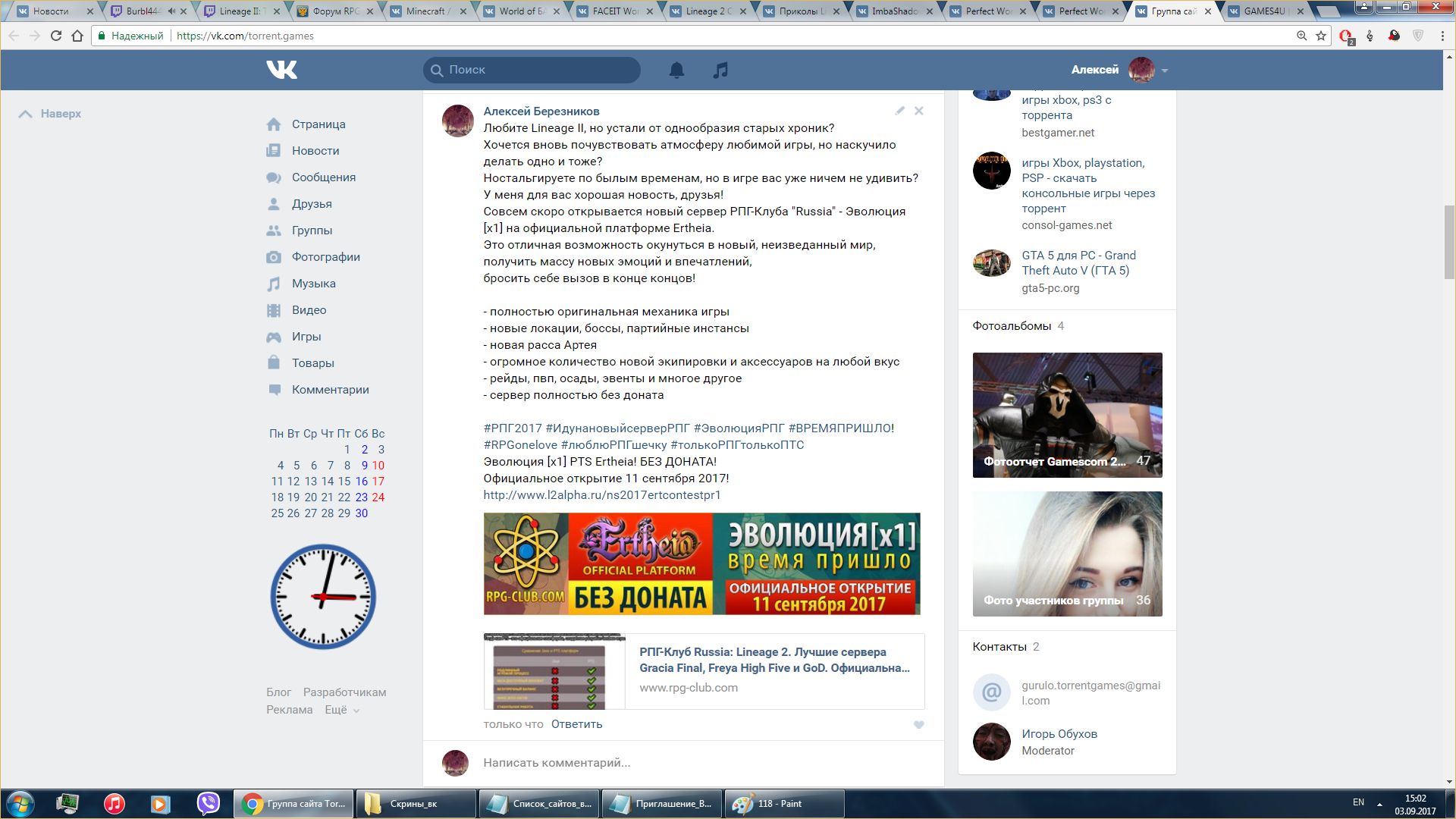The image size is (1456, 819).
Task: Open Windows Start button
Action: [x=20, y=804]
